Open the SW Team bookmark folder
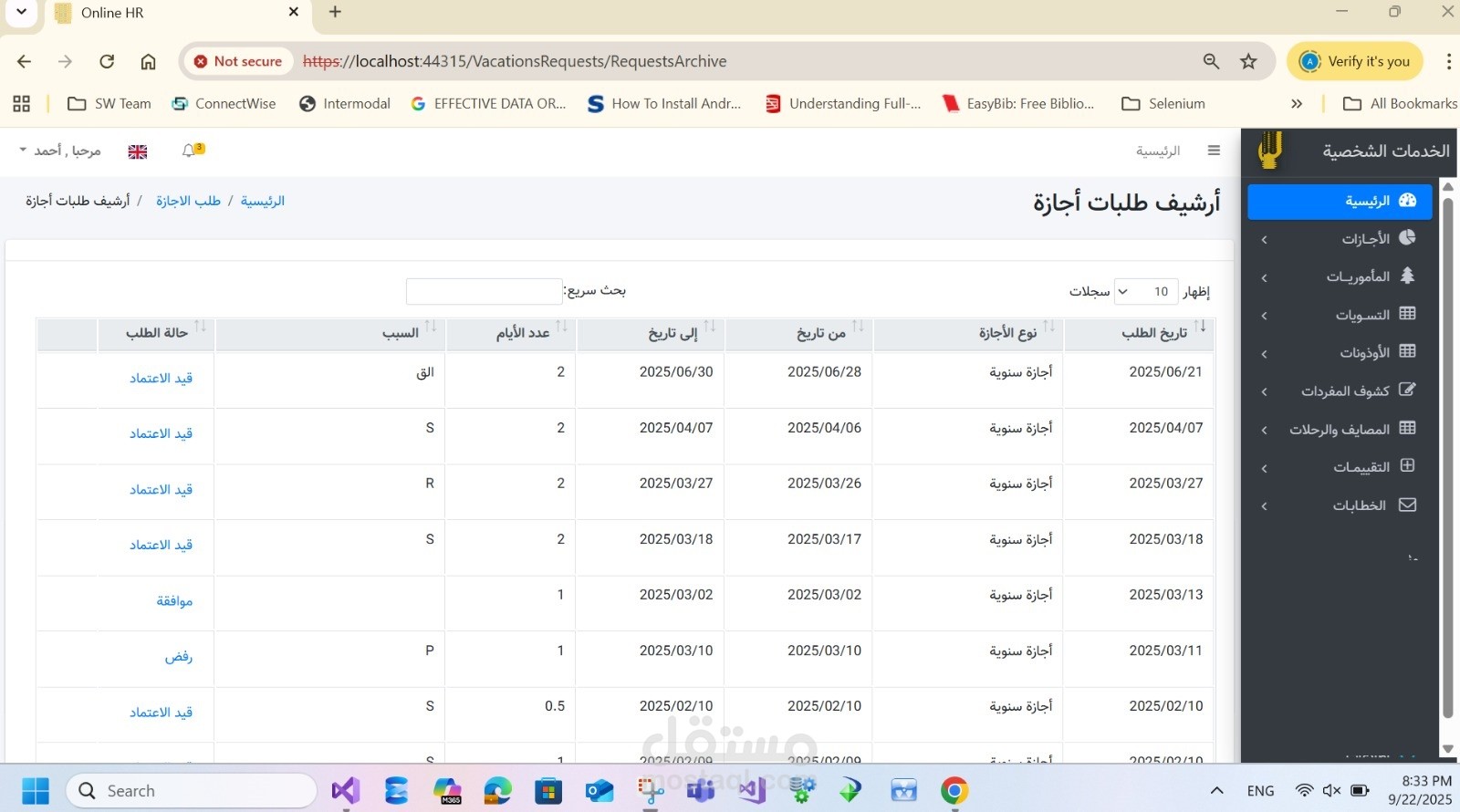This screenshot has height=812, width=1460. [109, 104]
